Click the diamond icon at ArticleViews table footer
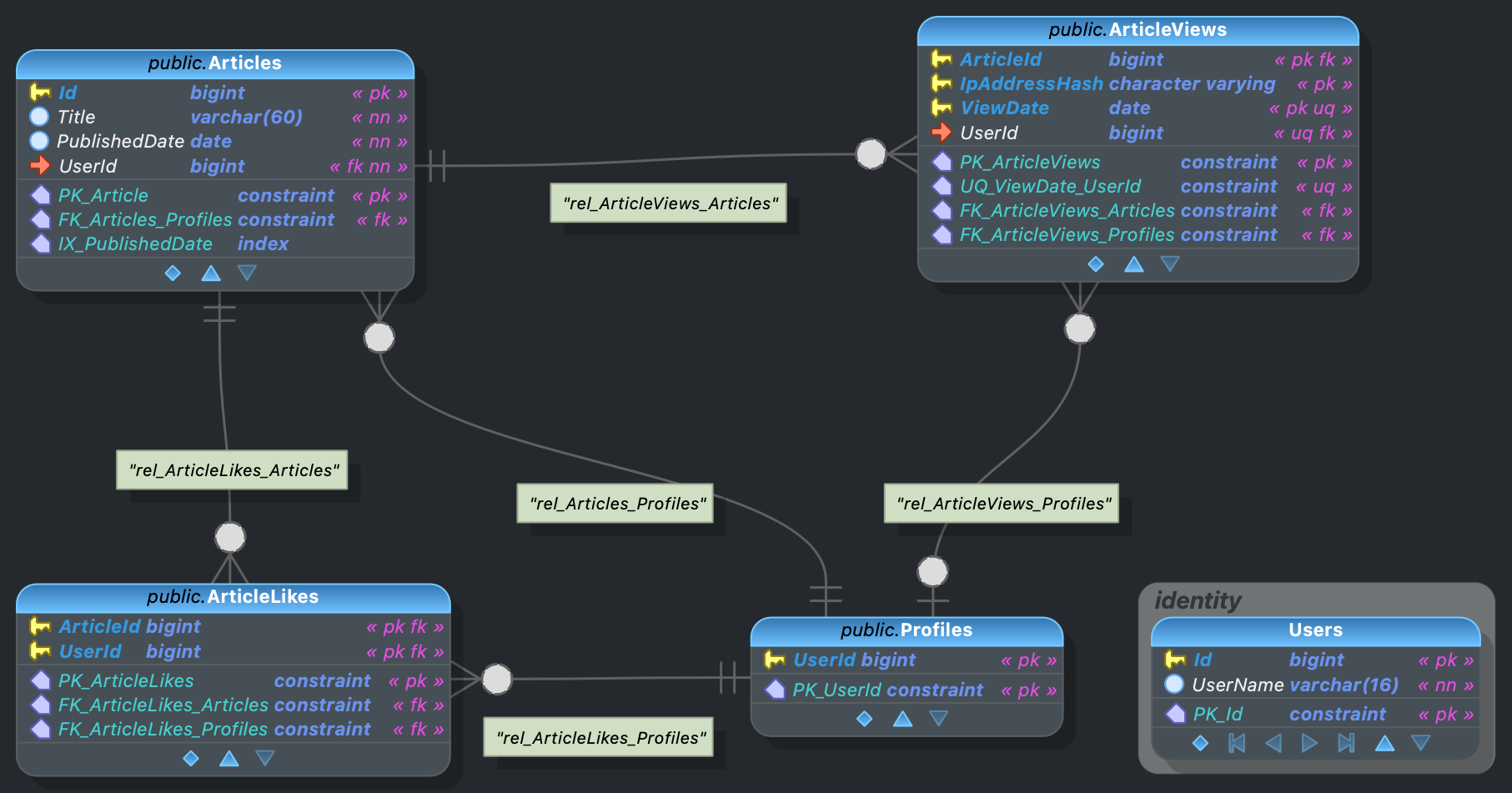The height and width of the screenshot is (793, 1512). coord(1096,264)
